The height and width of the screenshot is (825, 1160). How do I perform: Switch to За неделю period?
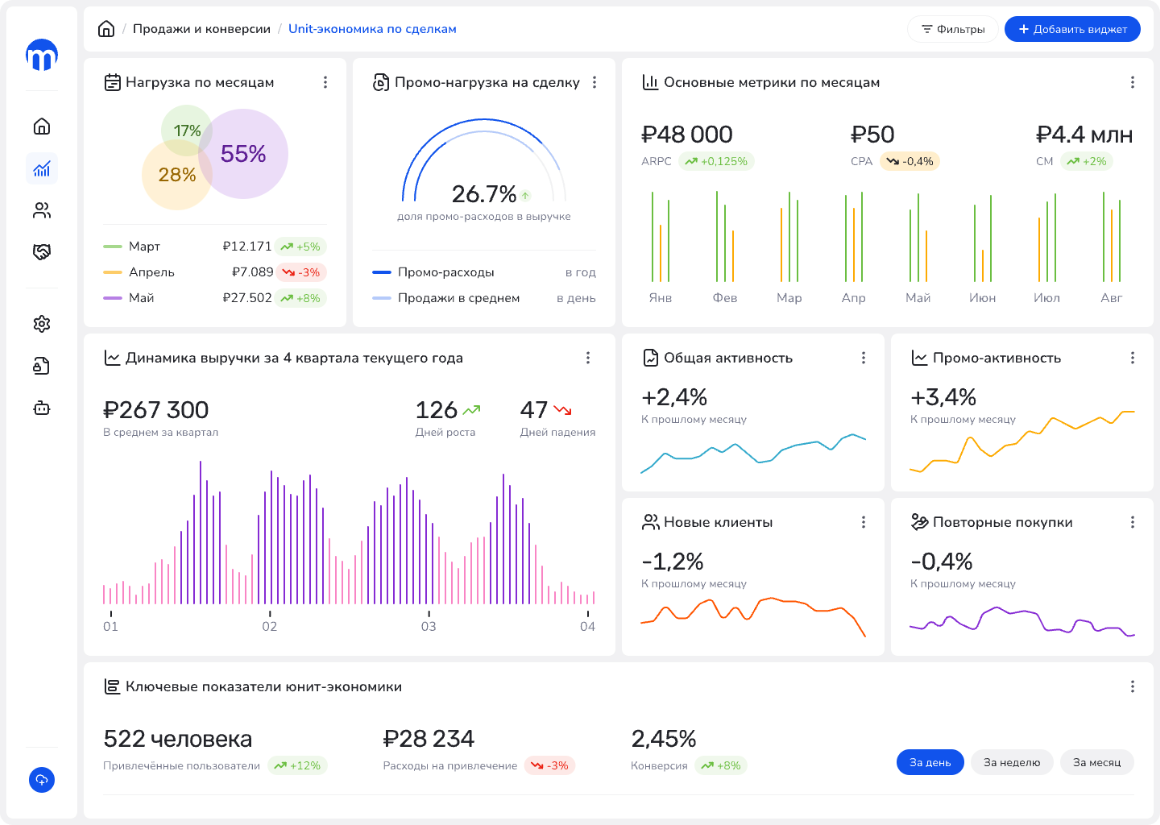pos(1012,762)
